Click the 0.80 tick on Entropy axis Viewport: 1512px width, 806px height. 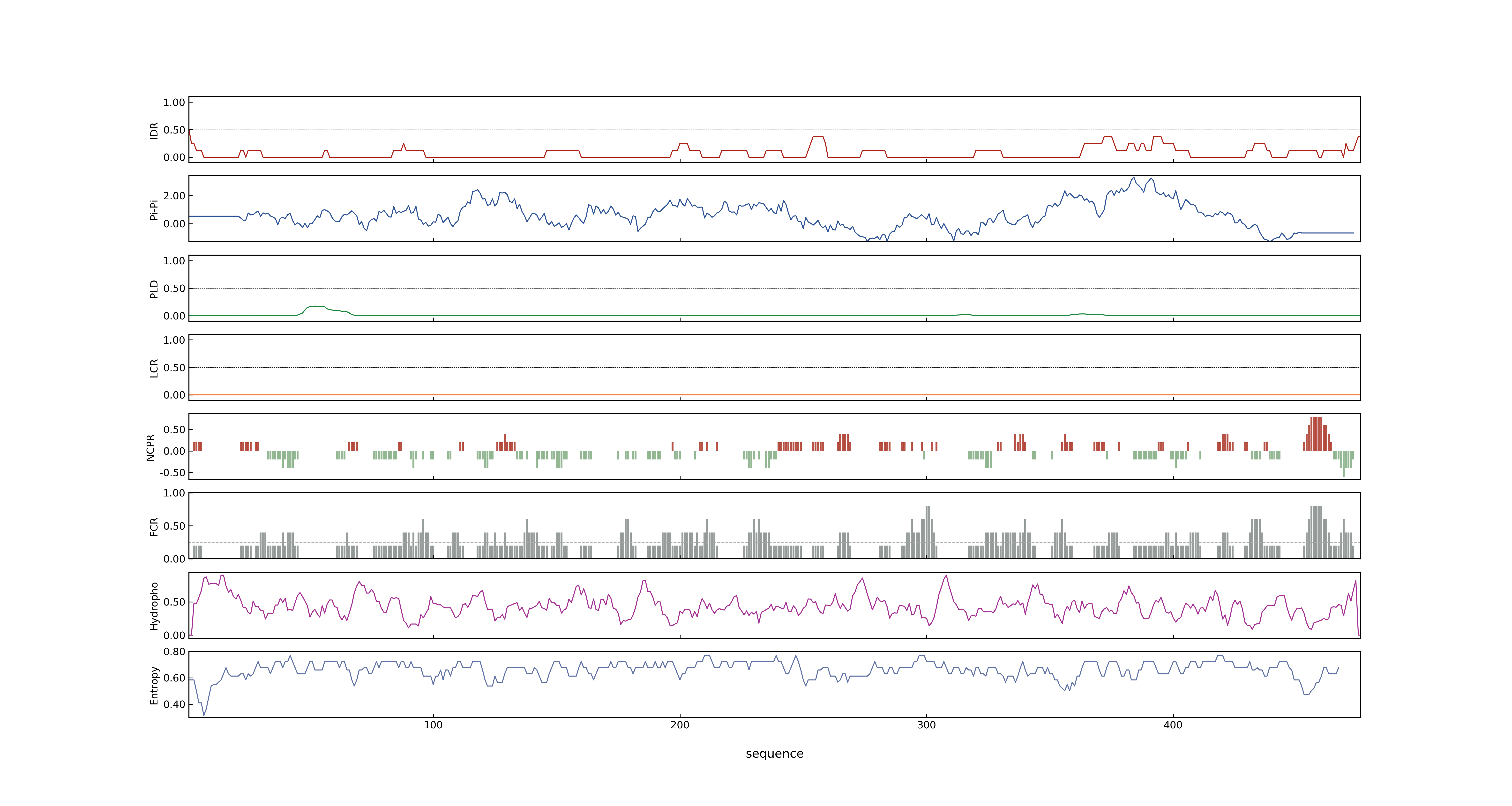pos(174,651)
